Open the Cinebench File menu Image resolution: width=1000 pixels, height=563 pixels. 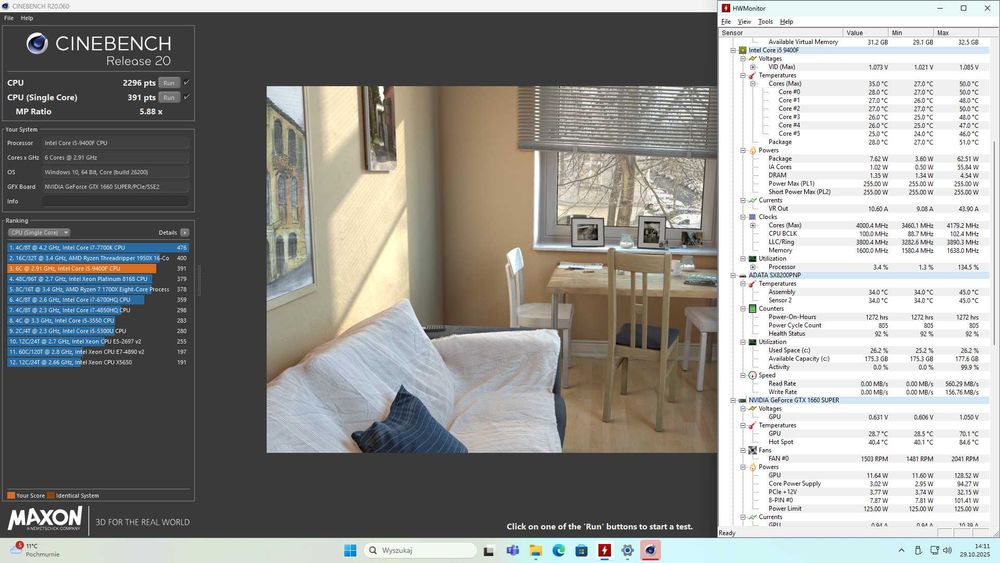pos(8,18)
